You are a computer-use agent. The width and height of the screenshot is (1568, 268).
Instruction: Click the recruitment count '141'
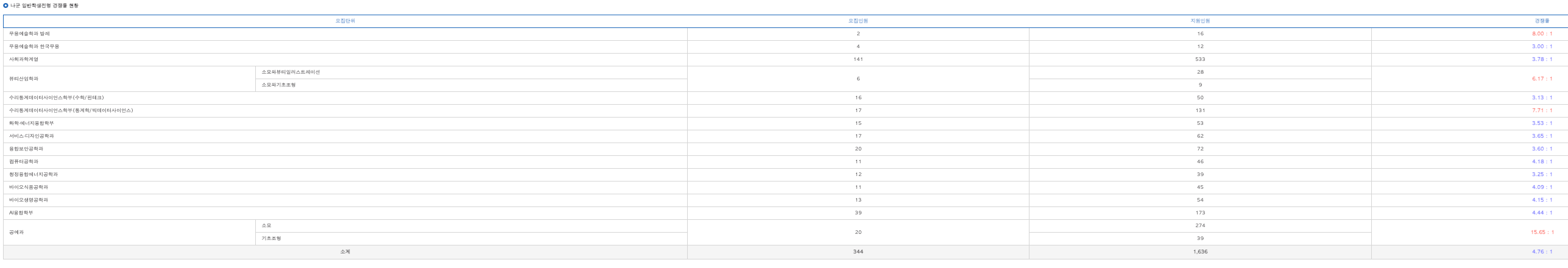pos(858,59)
